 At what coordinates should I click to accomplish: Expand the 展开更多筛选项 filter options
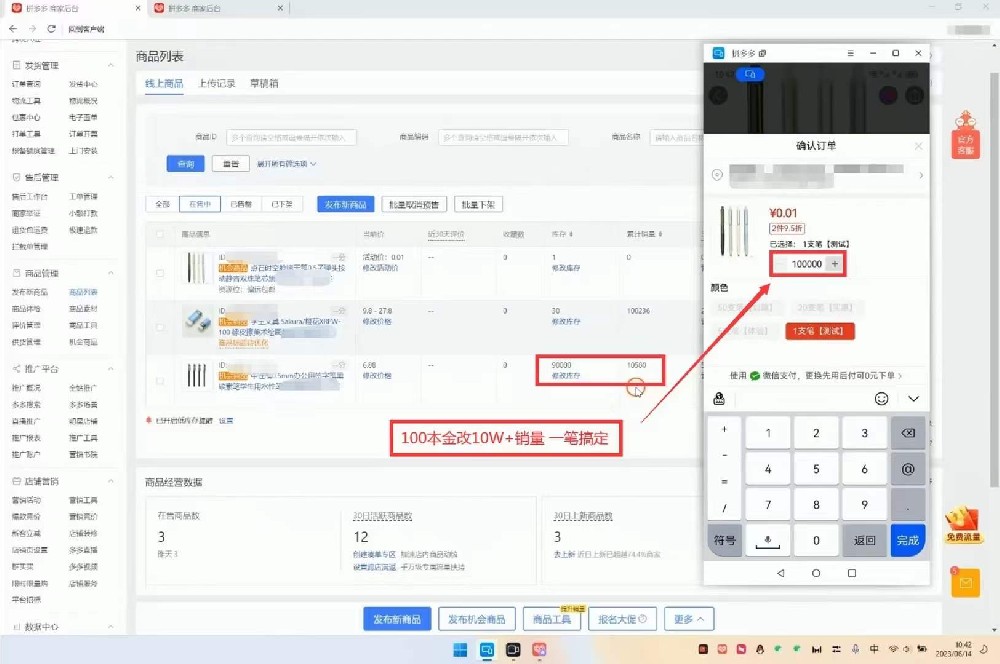[287, 164]
